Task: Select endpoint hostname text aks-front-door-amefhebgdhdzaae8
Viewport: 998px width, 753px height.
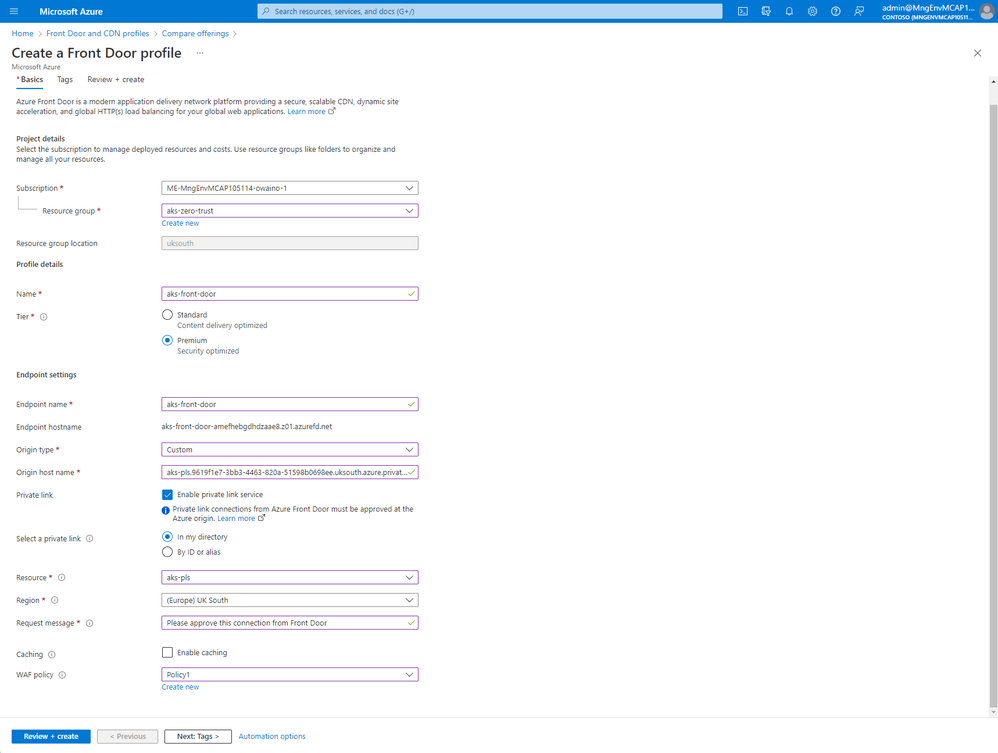Action: (x=246, y=427)
